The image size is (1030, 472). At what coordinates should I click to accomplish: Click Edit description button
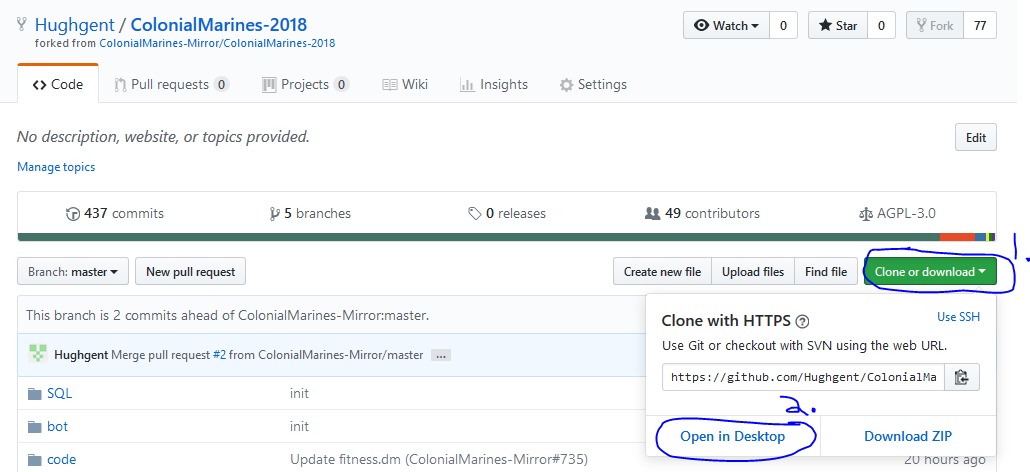coord(975,137)
